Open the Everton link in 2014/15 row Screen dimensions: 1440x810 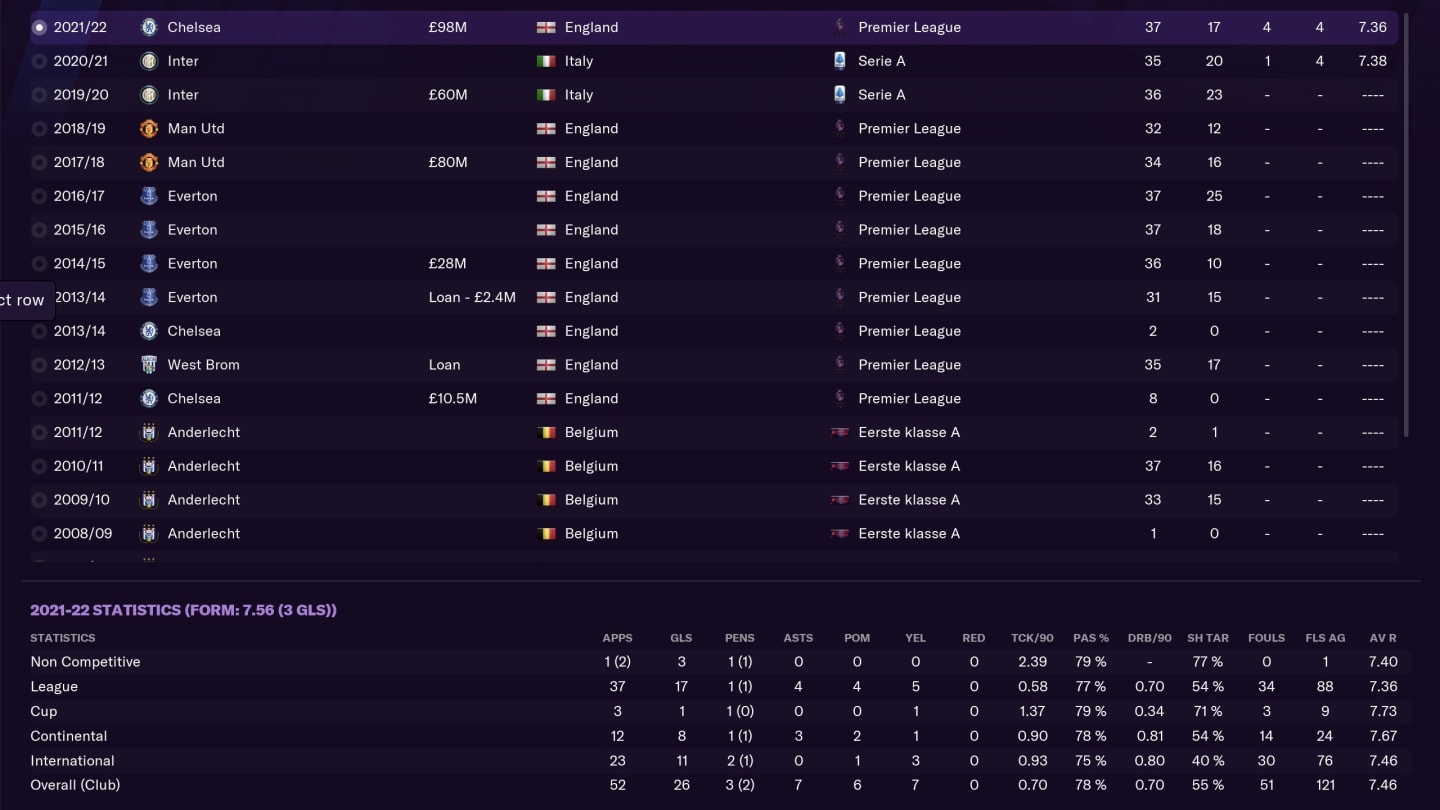pos(192,263)
